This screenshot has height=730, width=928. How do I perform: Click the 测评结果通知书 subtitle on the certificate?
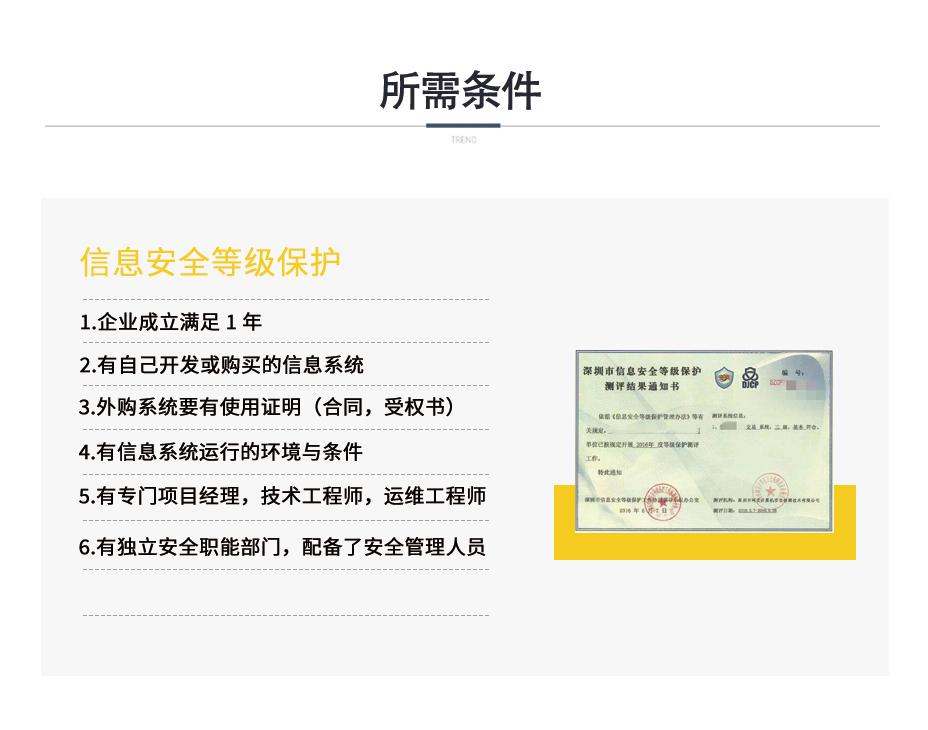pos(642,386)
